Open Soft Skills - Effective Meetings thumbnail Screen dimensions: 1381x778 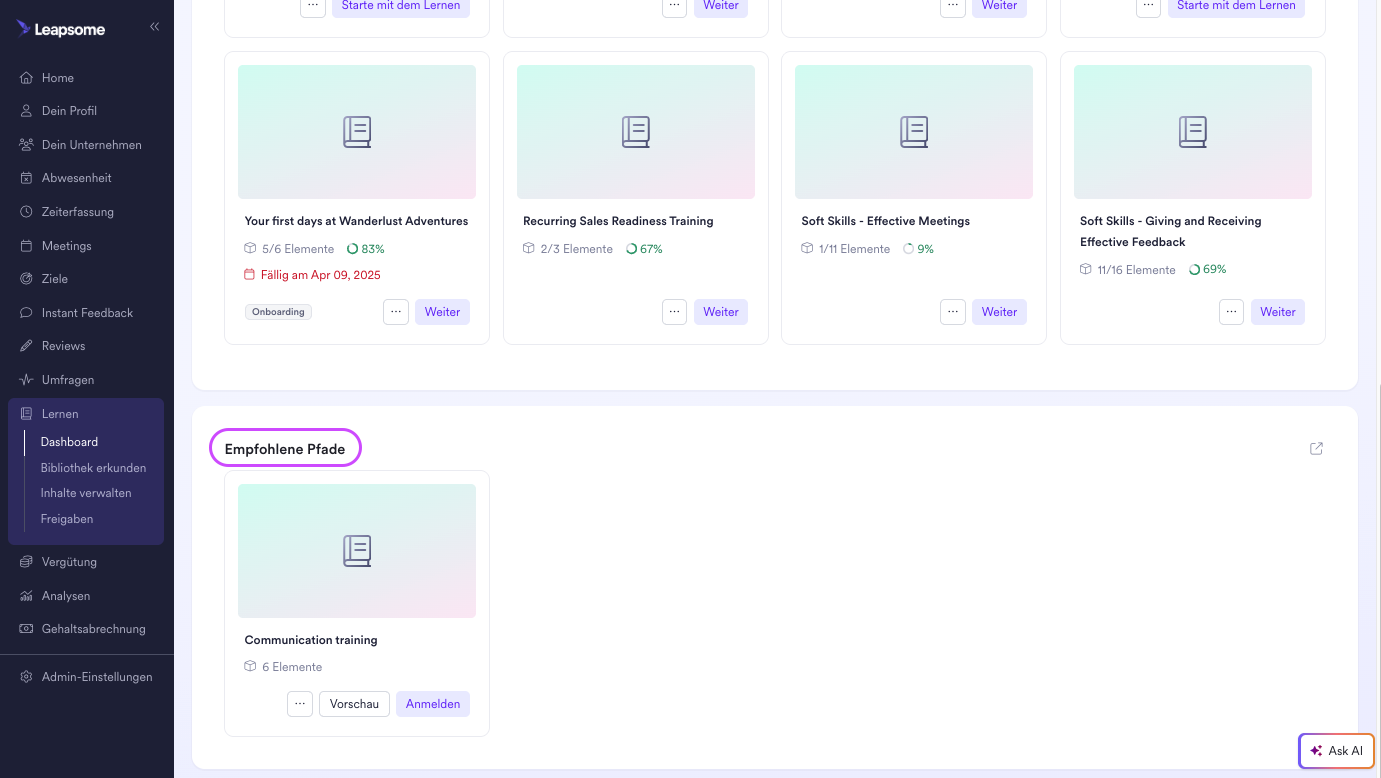point(914,132)
